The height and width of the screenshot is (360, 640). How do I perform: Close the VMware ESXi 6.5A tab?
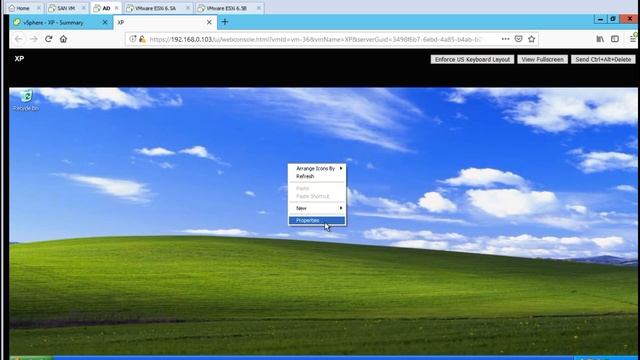pyautogui.click(x=188, y=8)
